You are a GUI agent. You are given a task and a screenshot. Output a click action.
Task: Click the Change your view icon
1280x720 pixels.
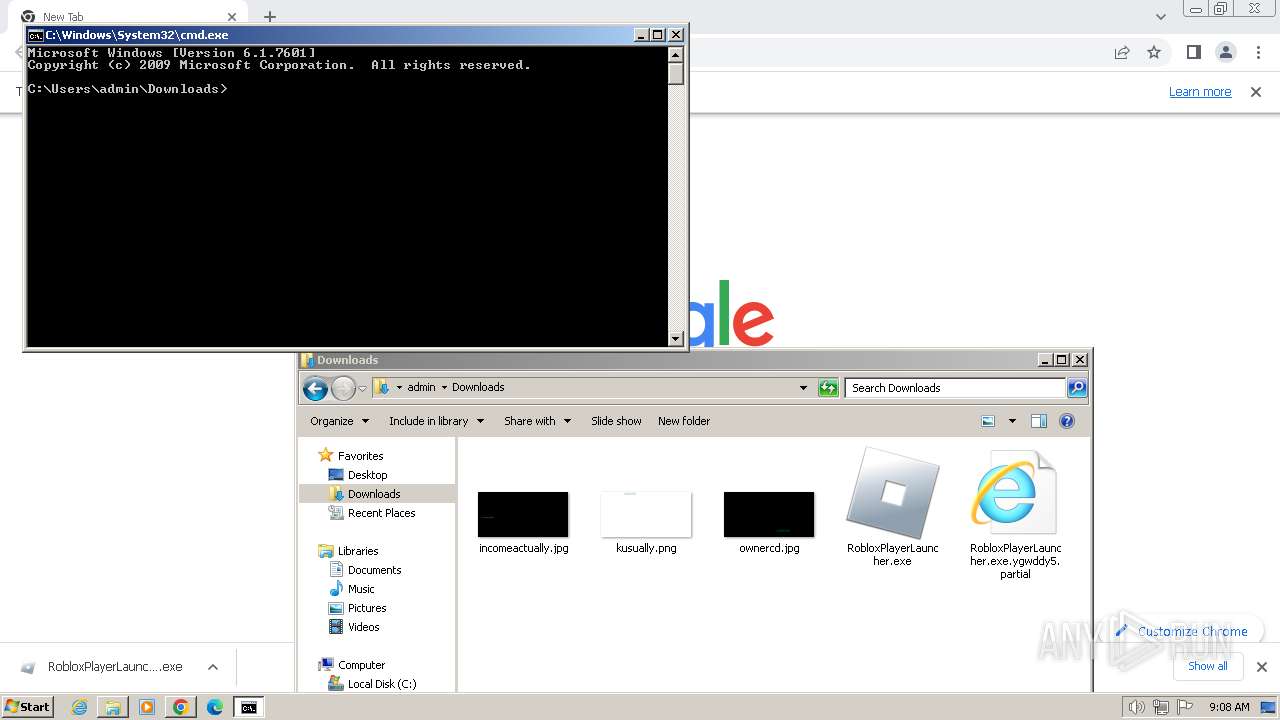pyautogui.click(x=988, y=421)
